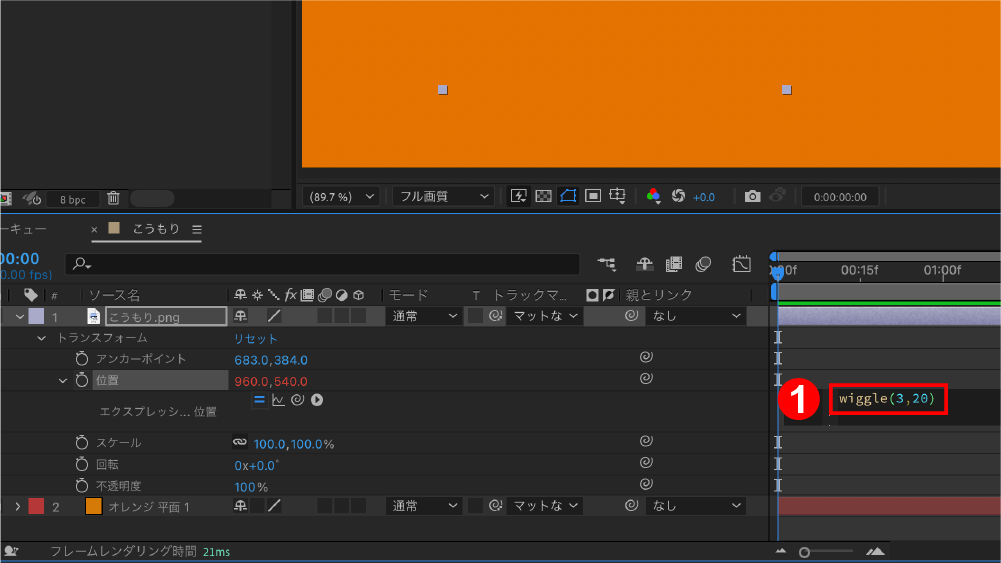Click the region of interest icon
1001x563 pixels.
[x=593, y=196]
